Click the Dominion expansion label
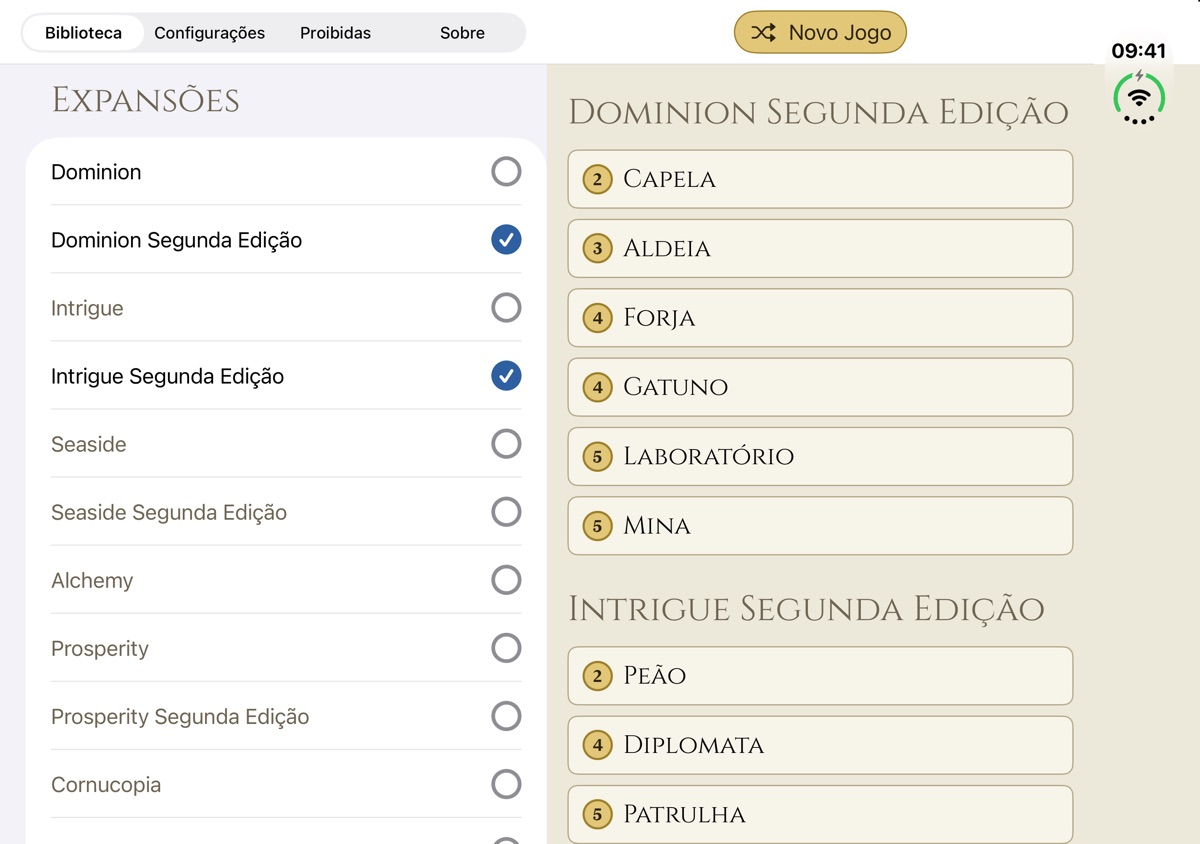The height and width of the screenshot is (844, 1200). point(96,172)
